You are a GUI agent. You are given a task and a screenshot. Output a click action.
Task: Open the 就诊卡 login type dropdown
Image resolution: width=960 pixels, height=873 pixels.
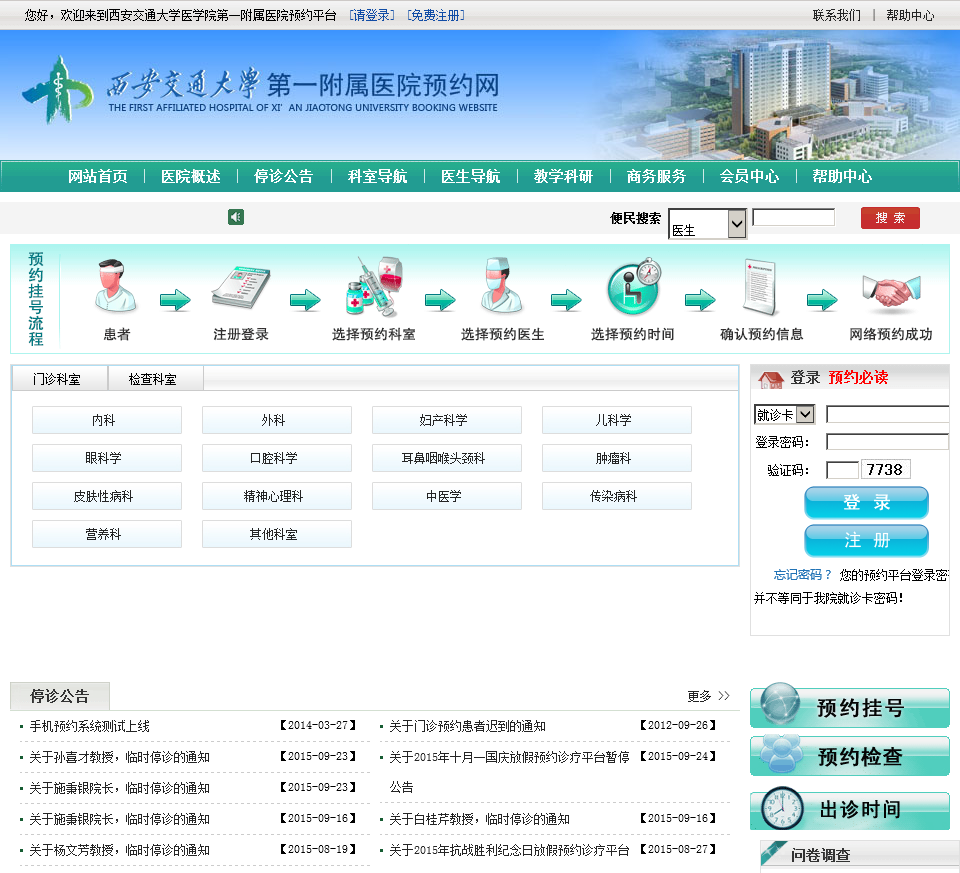(784, 414)
